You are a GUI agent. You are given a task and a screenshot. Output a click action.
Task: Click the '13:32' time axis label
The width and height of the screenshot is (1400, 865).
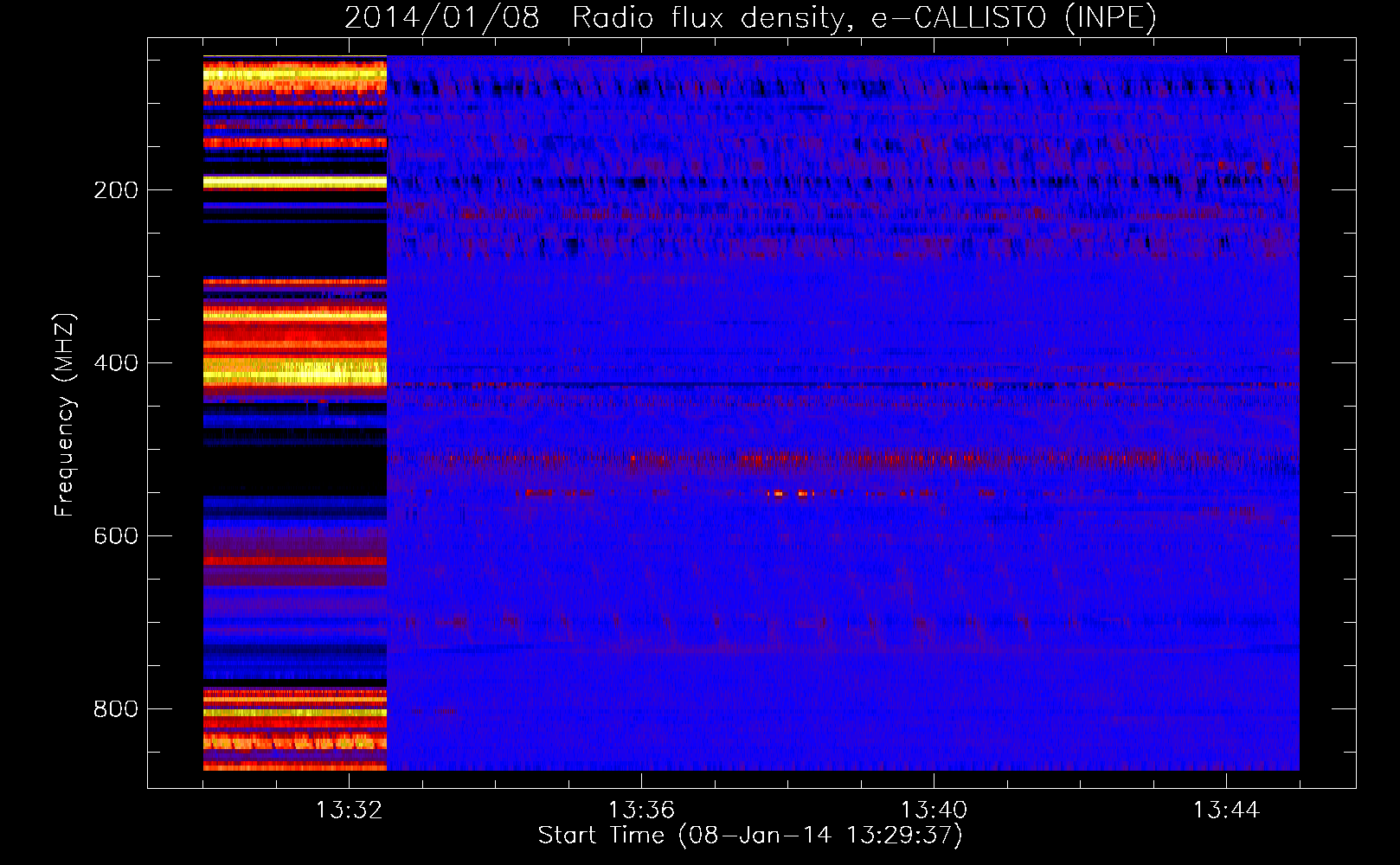pos(349,811)
